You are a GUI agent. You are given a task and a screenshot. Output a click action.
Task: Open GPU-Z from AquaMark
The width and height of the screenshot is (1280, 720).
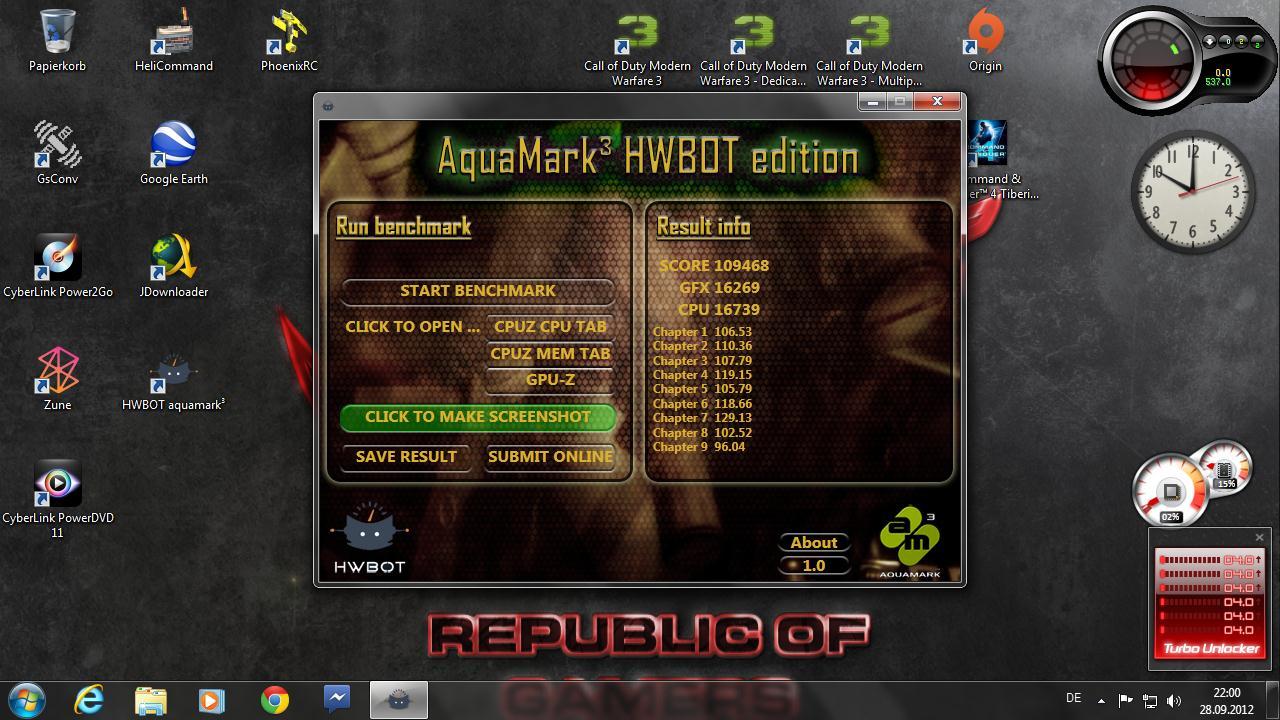[x=550, y=380]
